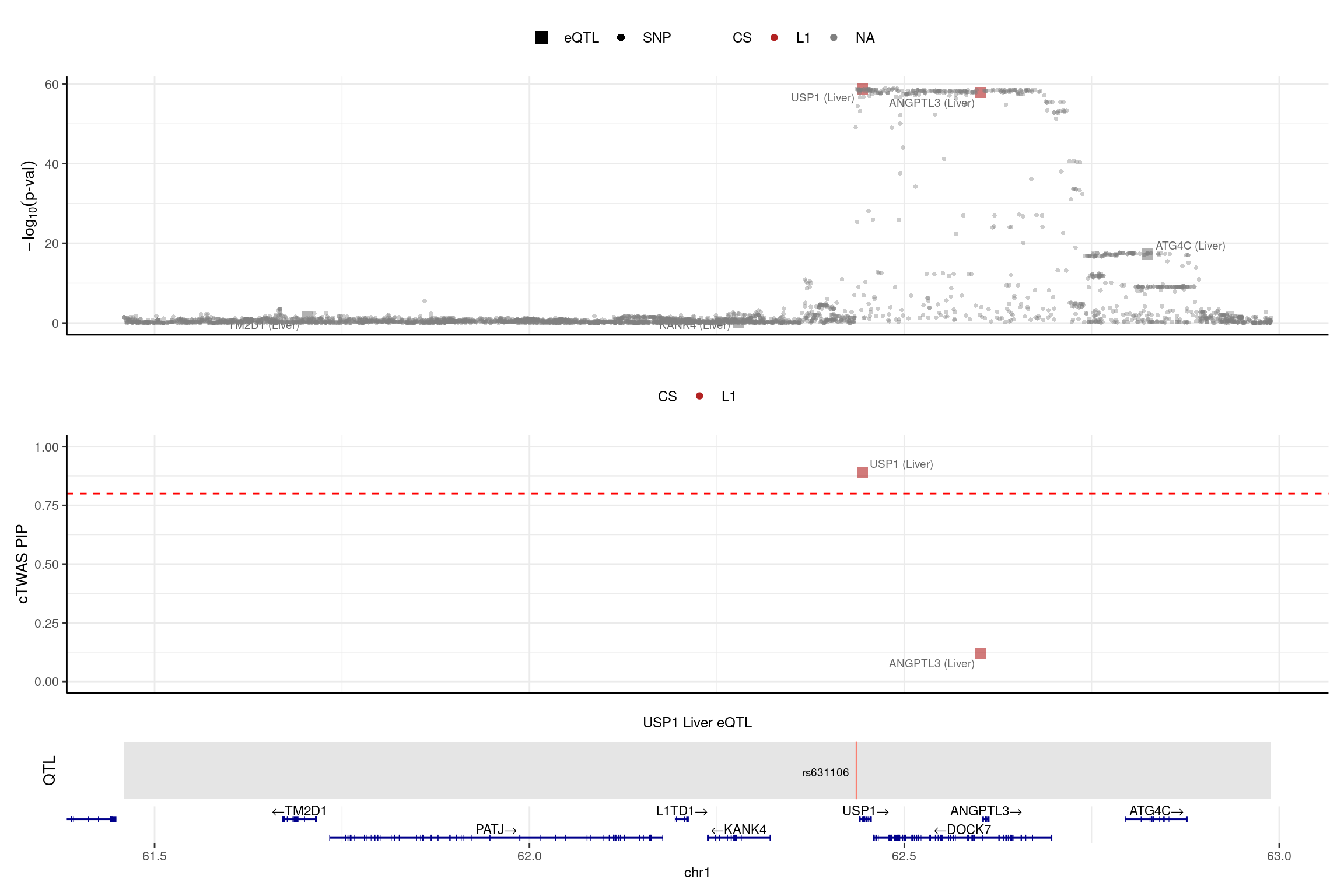
Task: Click the USP1 (Liver) square in PIP panel
Action: [x=862, y=472]
